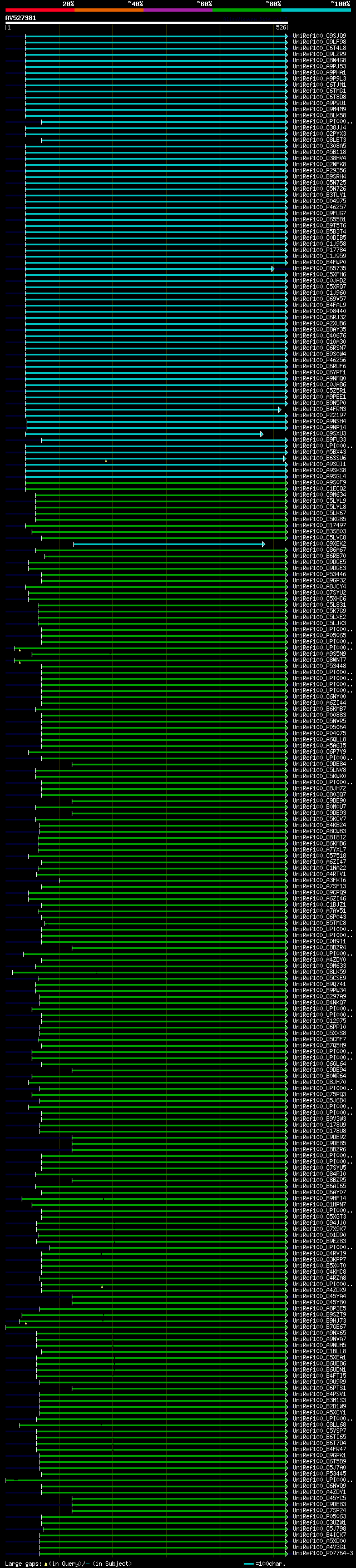
Task: Click the hit UniRef100_A5B118
Action: coord(319,152)
